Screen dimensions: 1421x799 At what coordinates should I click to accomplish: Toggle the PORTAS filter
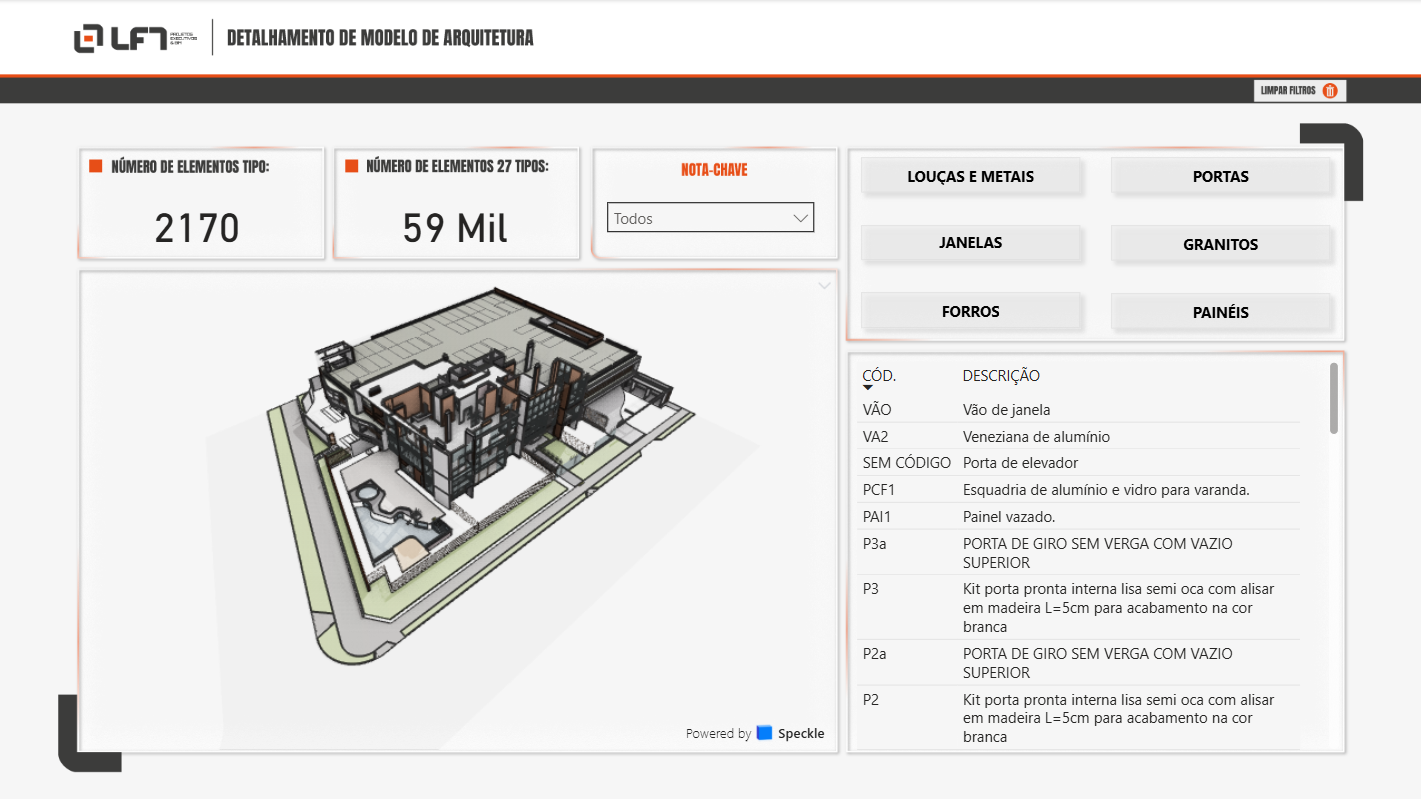coord(1221,176)
